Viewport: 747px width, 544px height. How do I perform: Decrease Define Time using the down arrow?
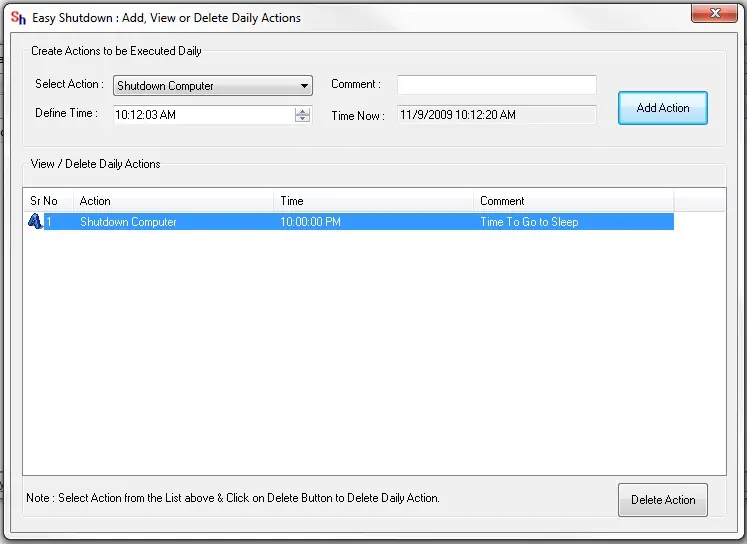303,119
